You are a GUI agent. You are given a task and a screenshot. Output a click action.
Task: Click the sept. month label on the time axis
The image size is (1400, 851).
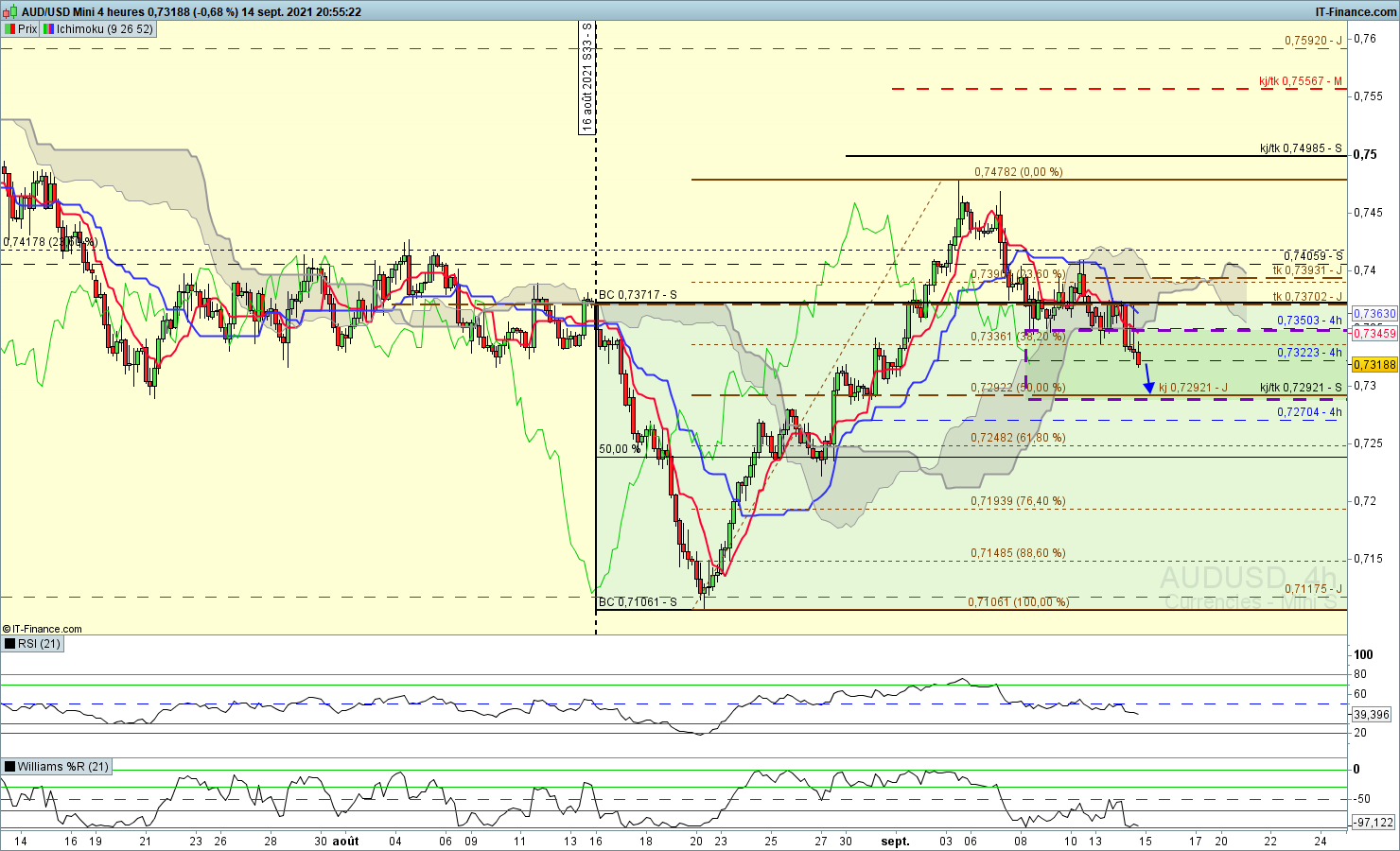point(895,841)
